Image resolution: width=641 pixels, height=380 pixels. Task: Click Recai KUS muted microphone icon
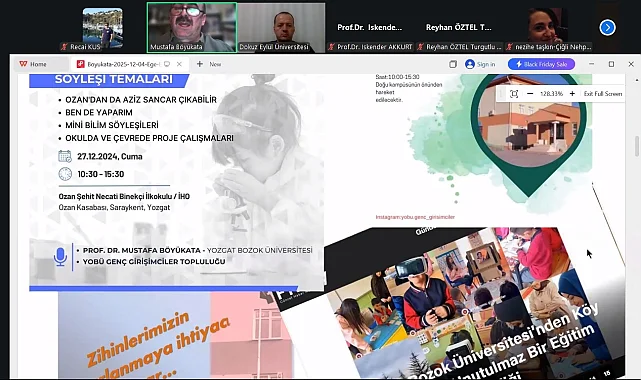click(x=64, y=47)
